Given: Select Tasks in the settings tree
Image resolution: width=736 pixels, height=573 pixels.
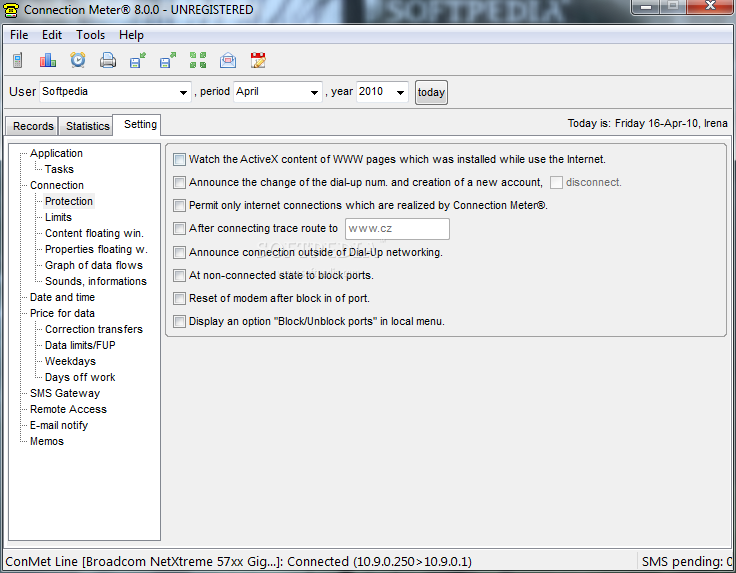Looking at the screenshot, I should click(59, 169).
